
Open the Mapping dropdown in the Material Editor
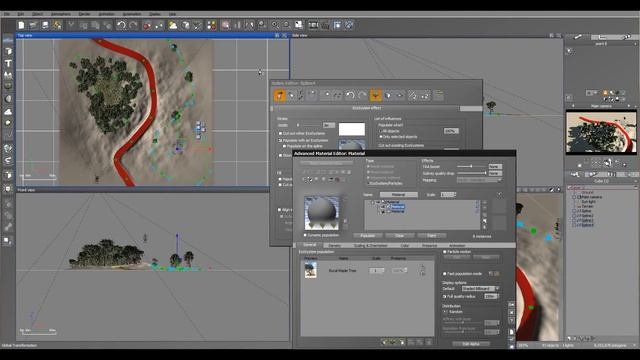[479, 180]
